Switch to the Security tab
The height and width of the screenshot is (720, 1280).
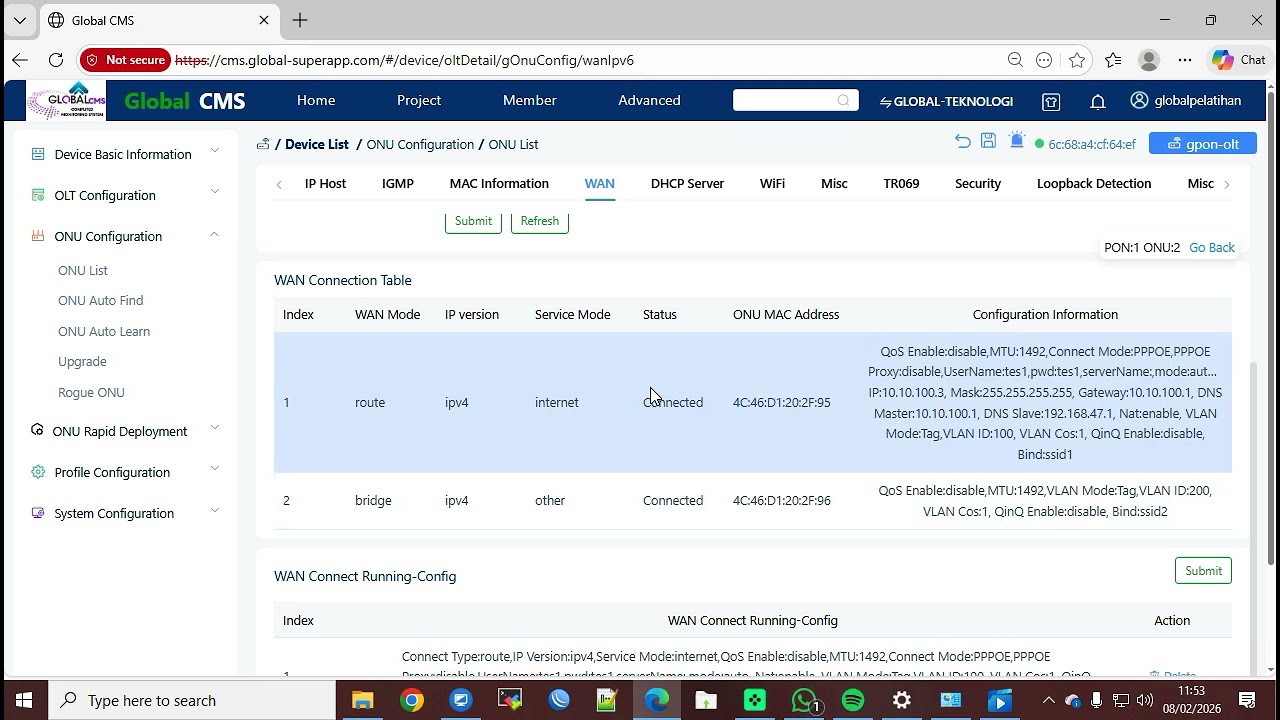pos(978,183)
